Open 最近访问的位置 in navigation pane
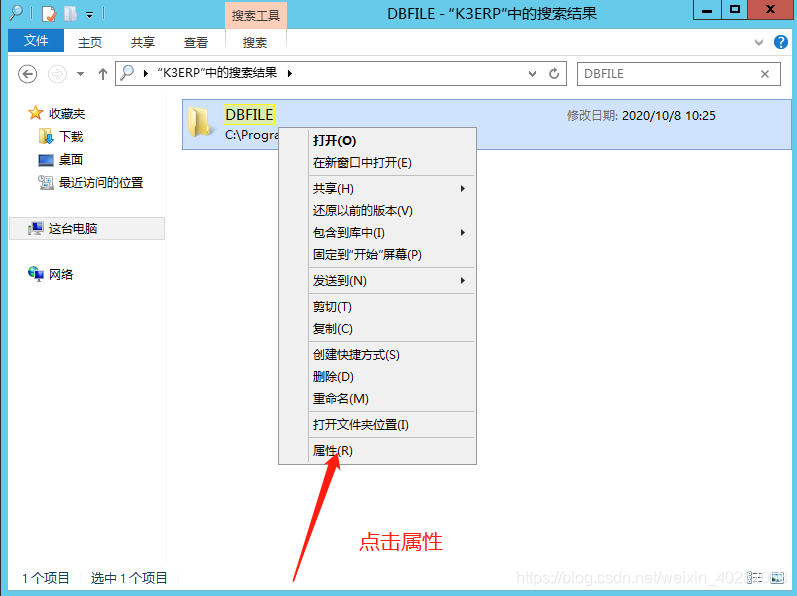Viewport: 797px width, 596px height. [101, 182]
